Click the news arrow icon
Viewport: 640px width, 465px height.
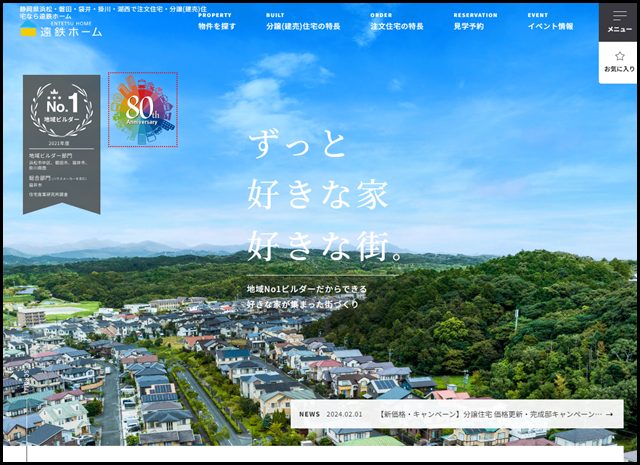[609, 414]
